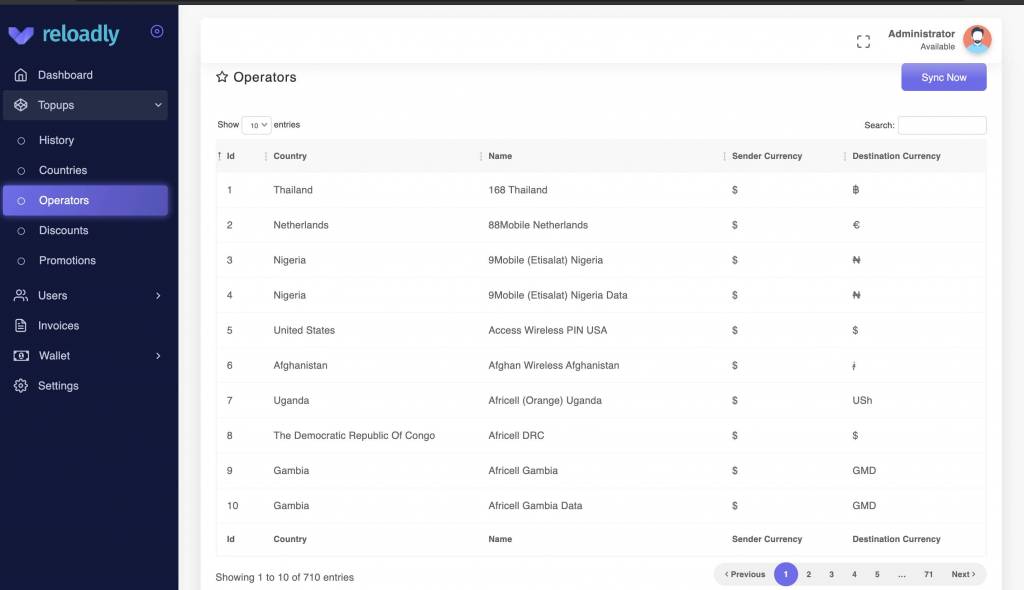Toggle the sidebar collapse circle icon

coord(157,32)
